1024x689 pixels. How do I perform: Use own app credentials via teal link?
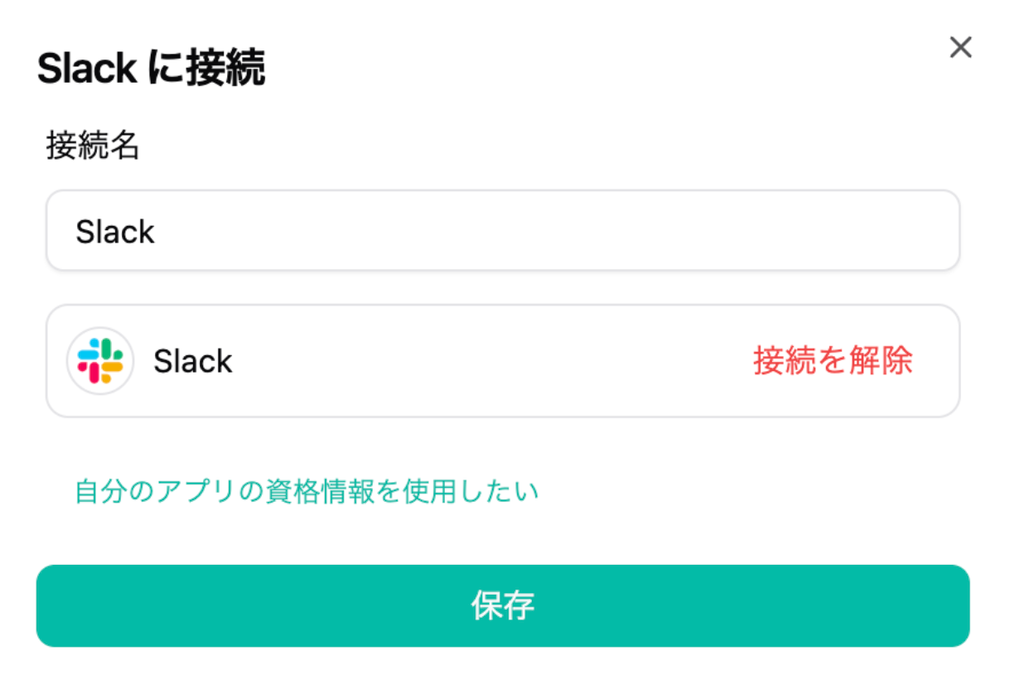coord(307,491)
